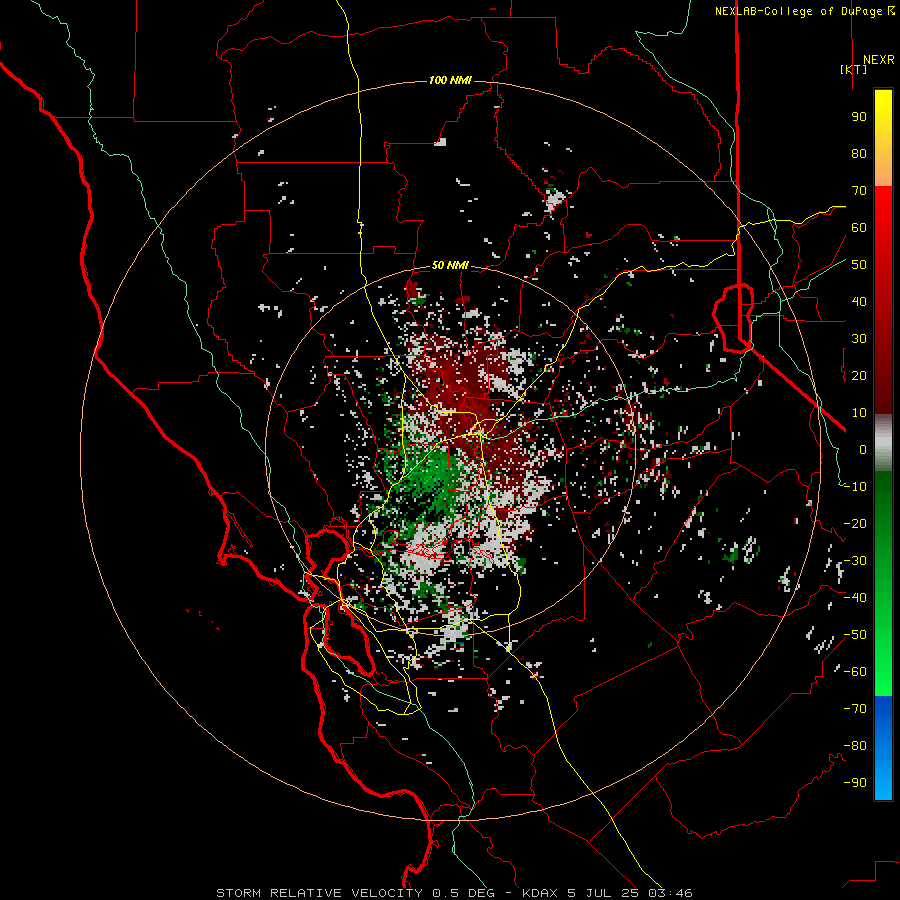Click the KDAX radar identifier in caption
The image size is (900, 900).
542,893
